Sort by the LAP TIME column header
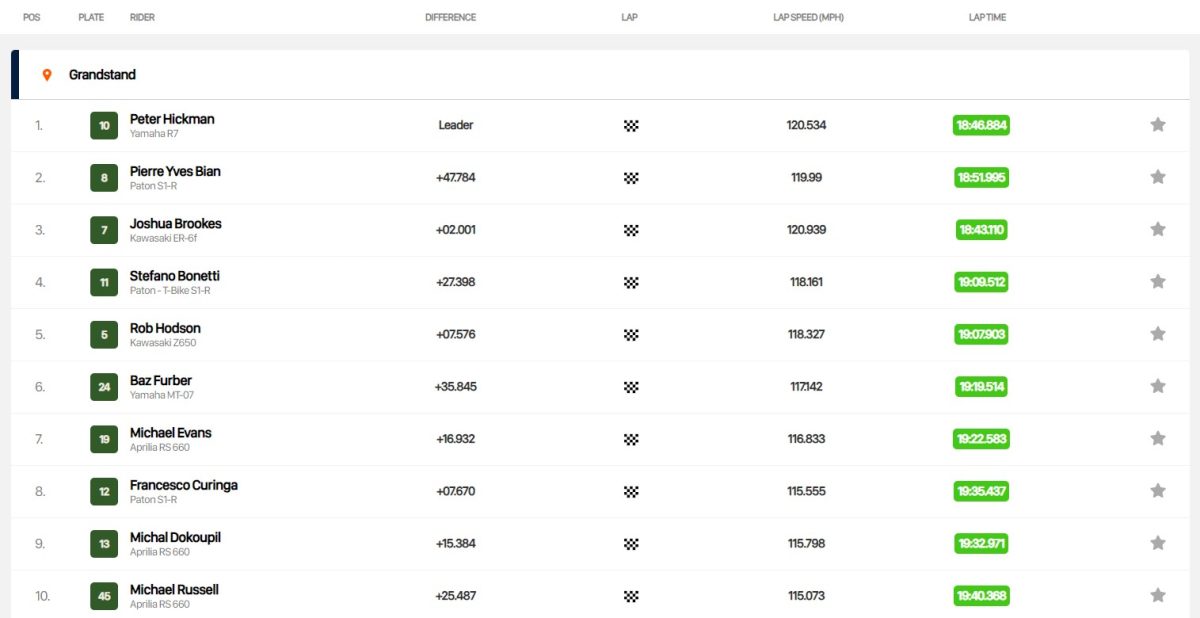 987,18
